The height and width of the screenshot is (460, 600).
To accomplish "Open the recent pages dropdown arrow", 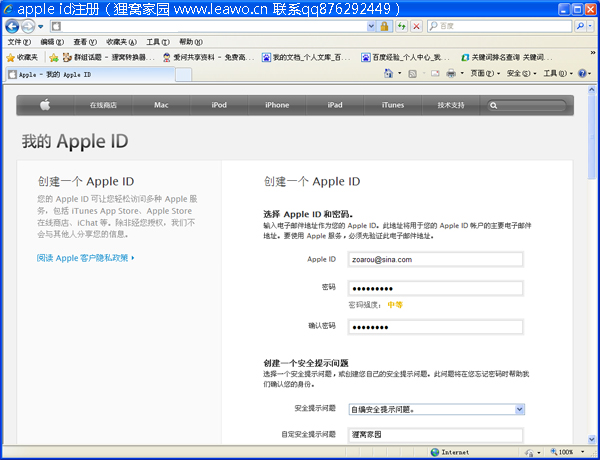I will [41, 27].
